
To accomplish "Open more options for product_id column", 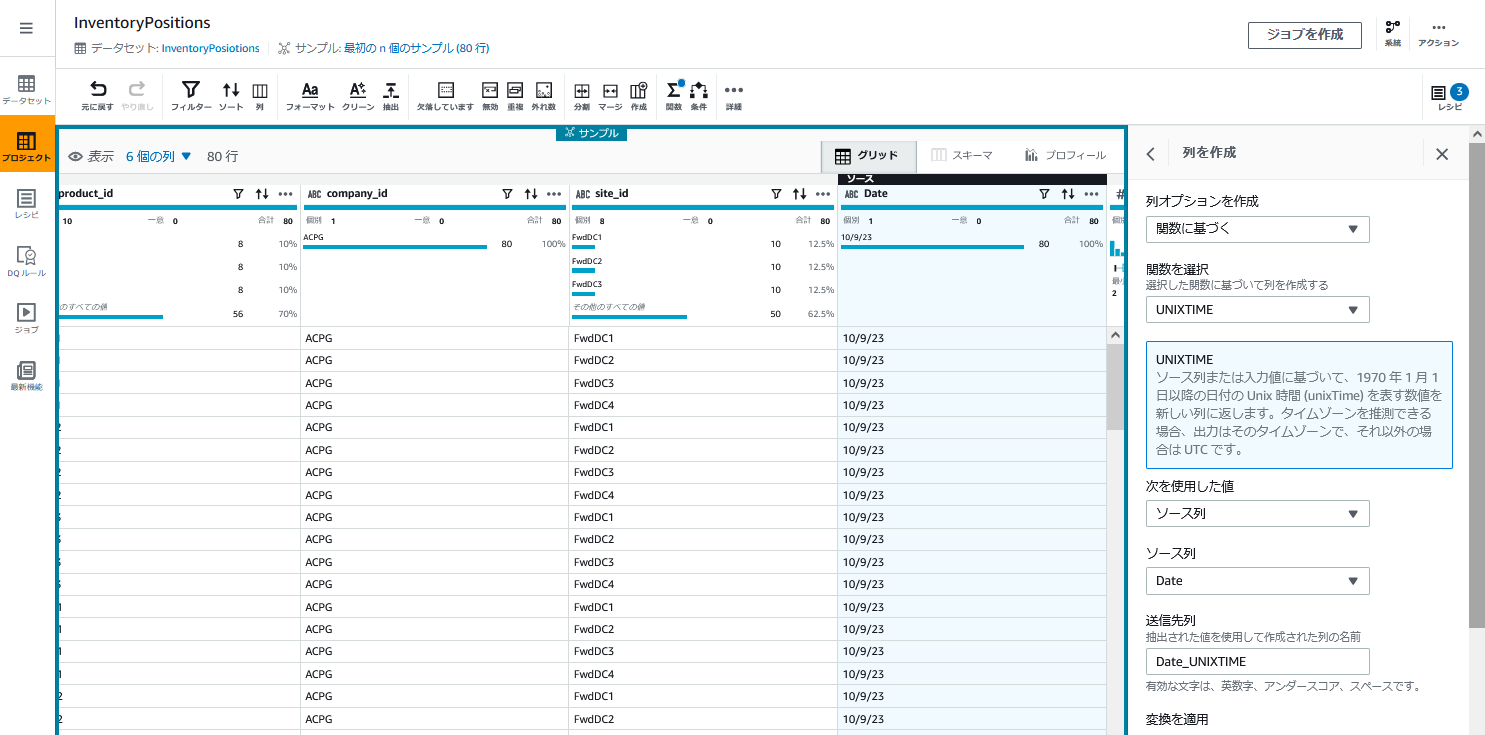I will click(286, 194).
